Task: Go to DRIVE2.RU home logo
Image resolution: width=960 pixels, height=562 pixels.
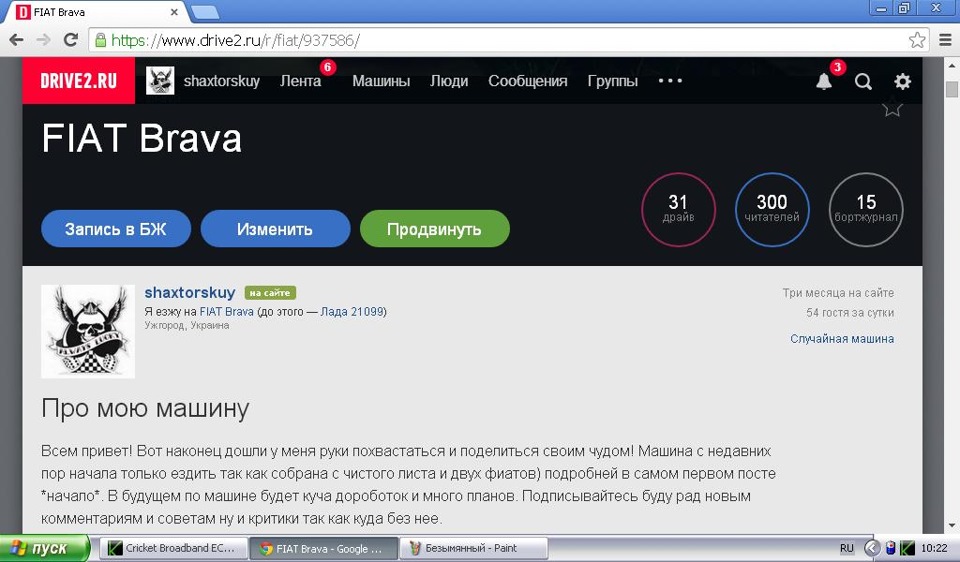Action: tap(78, 81)
